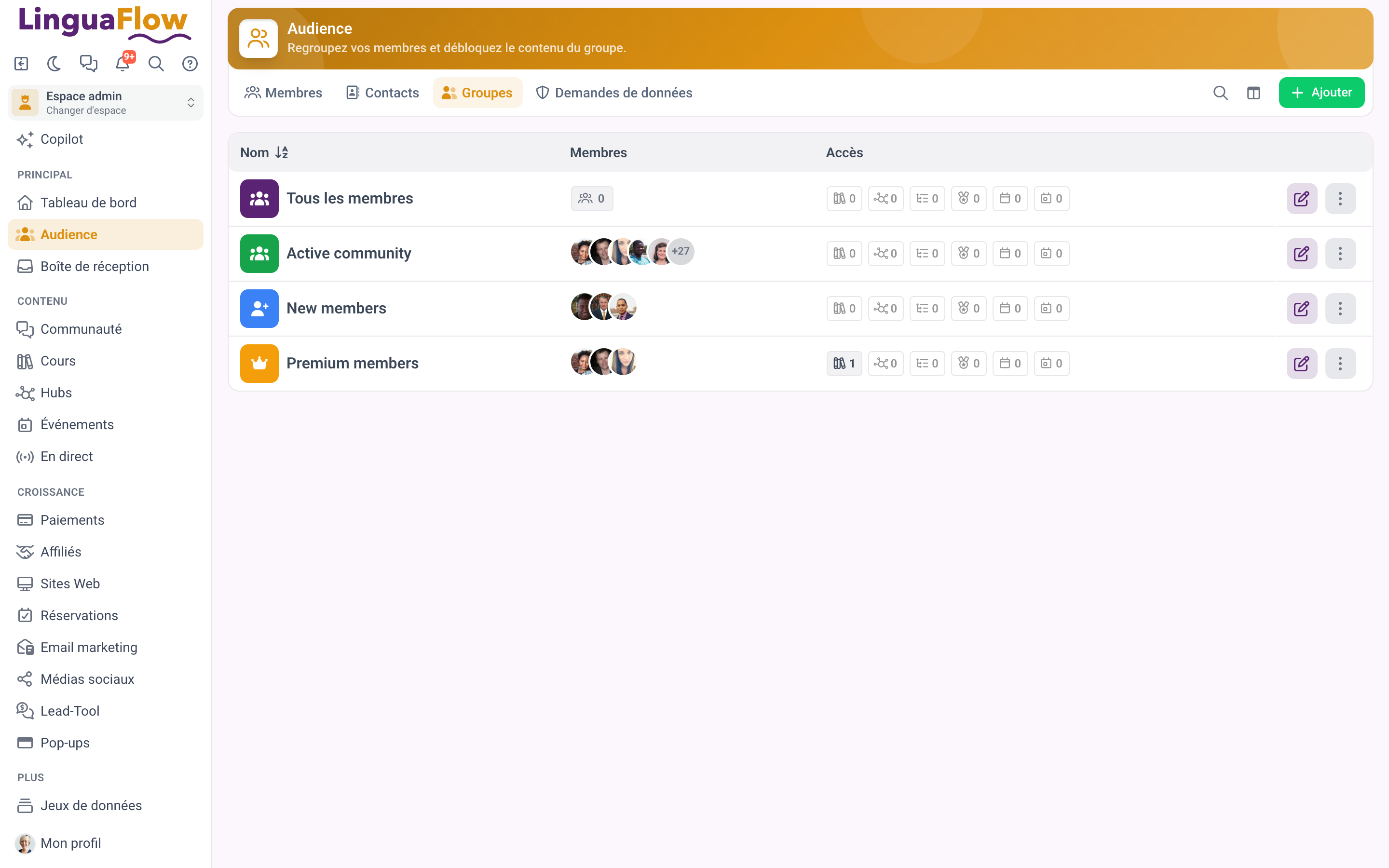Image resolution: width=1389 pixels, height=868 pixels.
Task: Open the Demandes de données tab
Action: 614,93
